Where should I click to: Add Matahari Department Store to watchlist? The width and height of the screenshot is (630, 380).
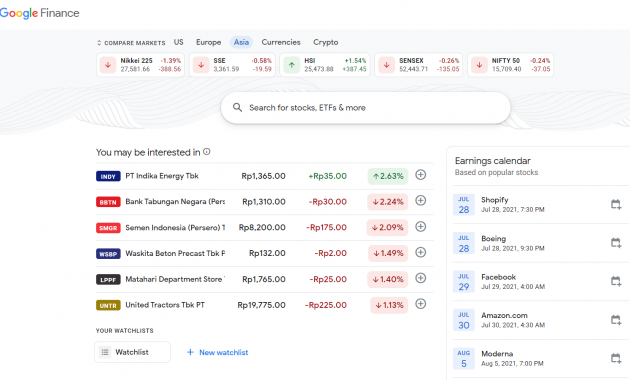421,278
